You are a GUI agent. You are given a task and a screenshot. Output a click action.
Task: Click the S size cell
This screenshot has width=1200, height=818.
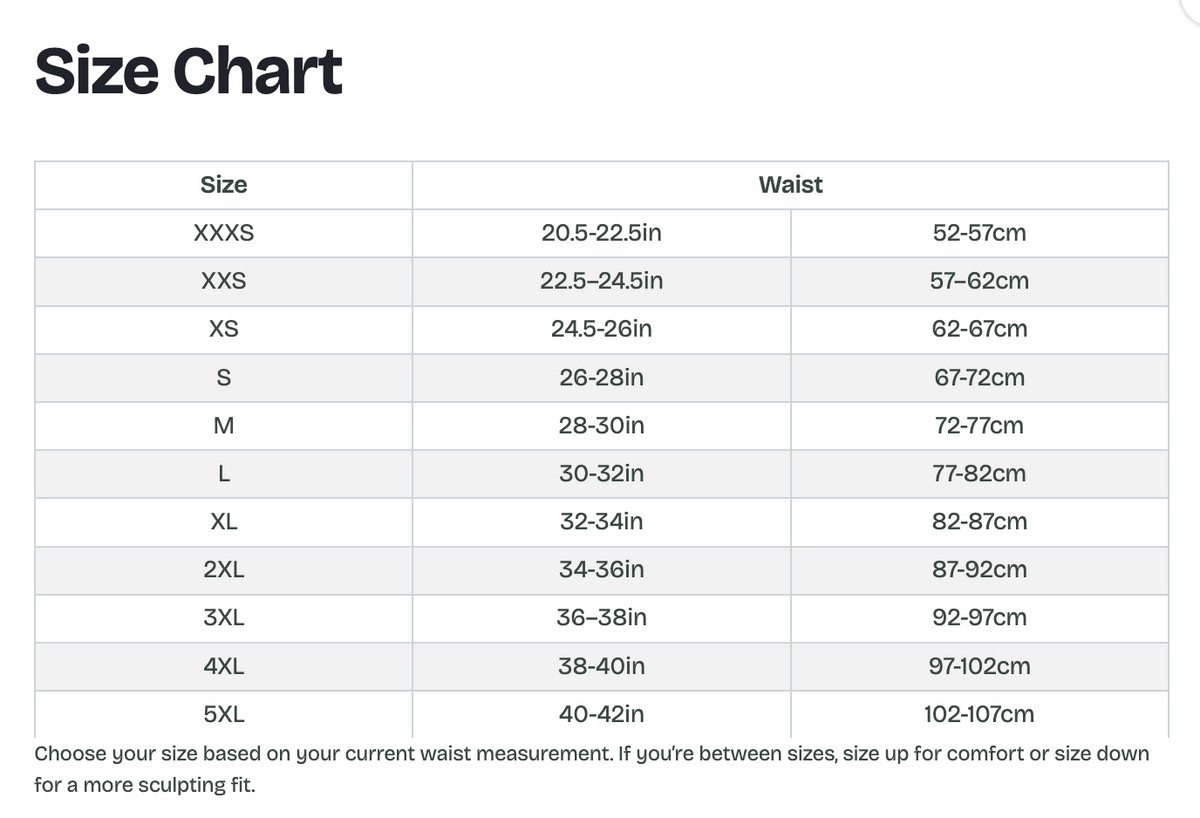point(224,378)
